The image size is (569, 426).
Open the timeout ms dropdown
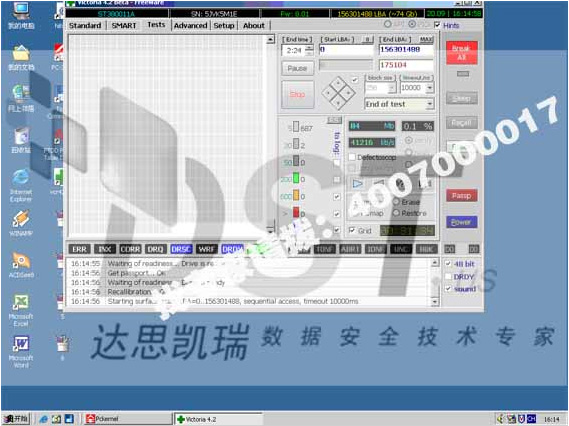click(430, 88)
